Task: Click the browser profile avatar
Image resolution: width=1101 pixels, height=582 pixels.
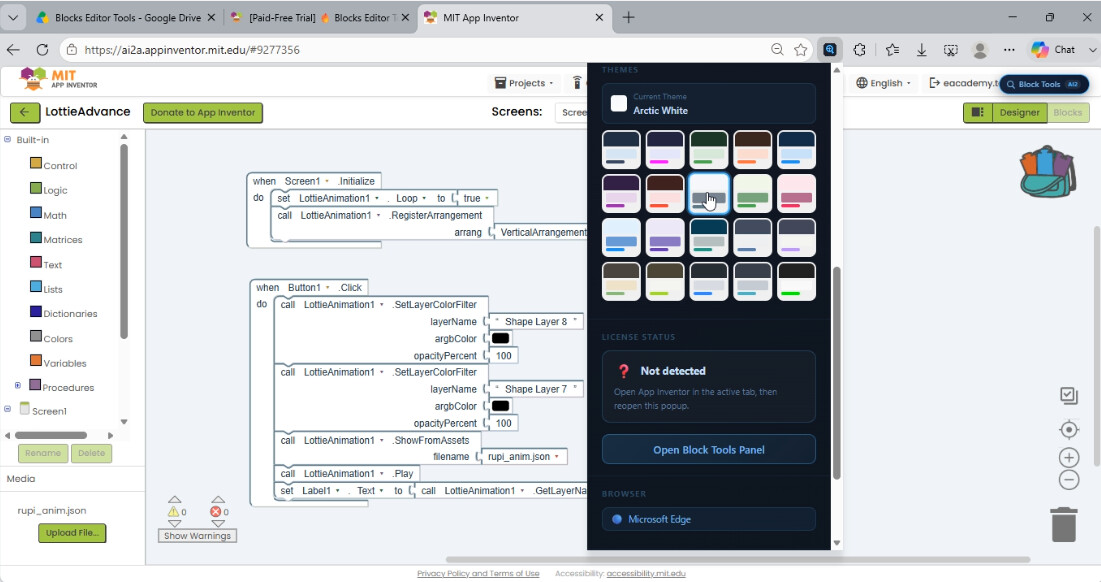Action: pyautogui.click(x=980, y=50)
